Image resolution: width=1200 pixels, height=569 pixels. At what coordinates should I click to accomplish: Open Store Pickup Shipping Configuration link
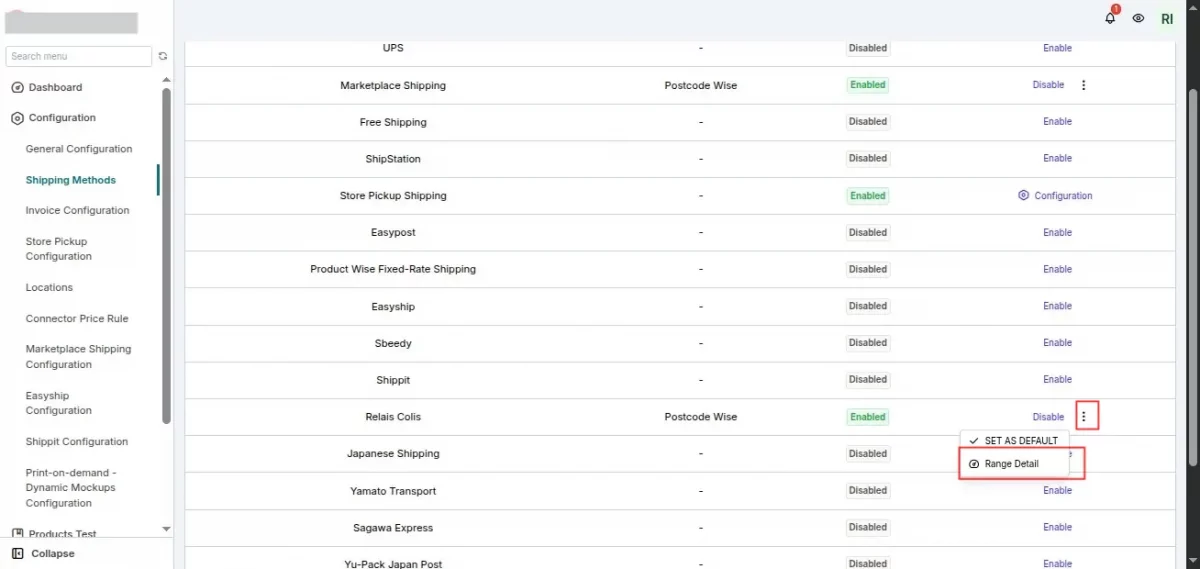[1056, 196]
